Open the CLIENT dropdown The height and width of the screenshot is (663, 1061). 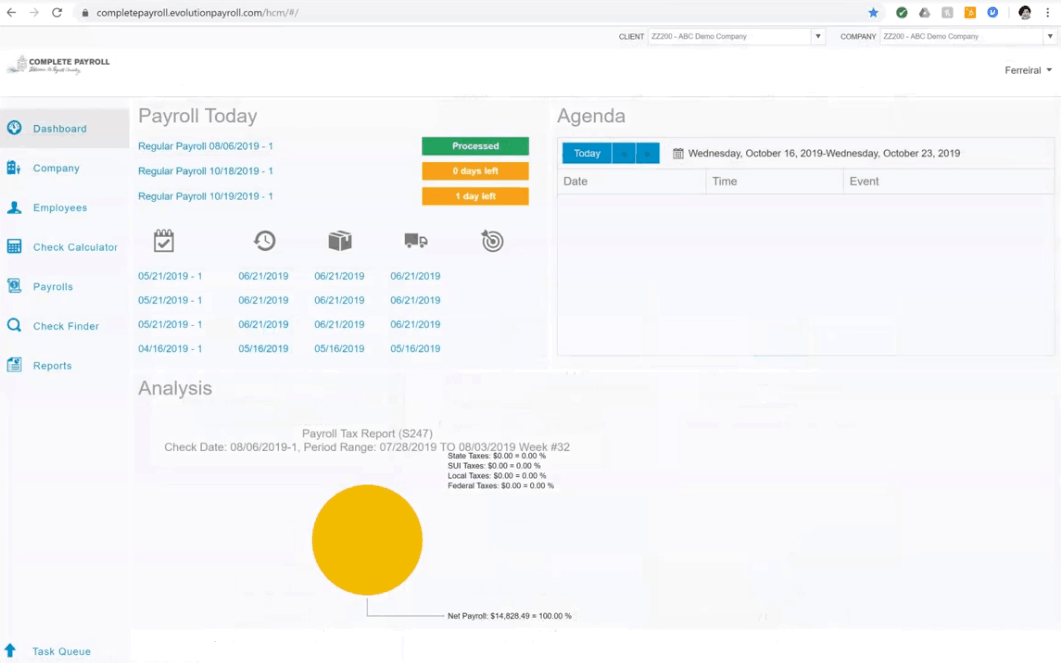pos(817,35)
